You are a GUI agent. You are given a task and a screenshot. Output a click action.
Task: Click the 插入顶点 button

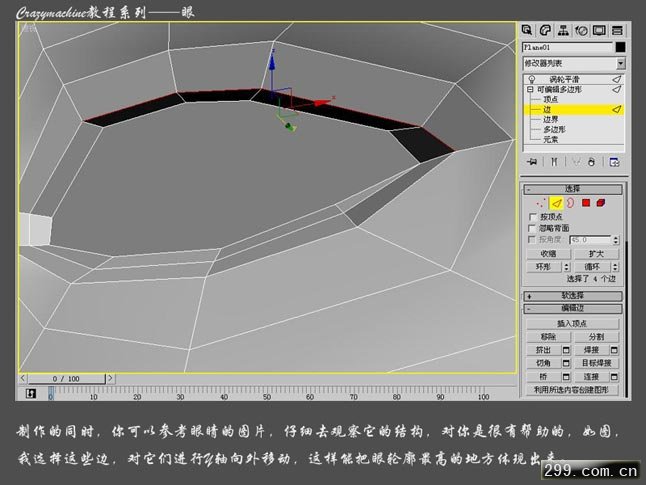572,323
